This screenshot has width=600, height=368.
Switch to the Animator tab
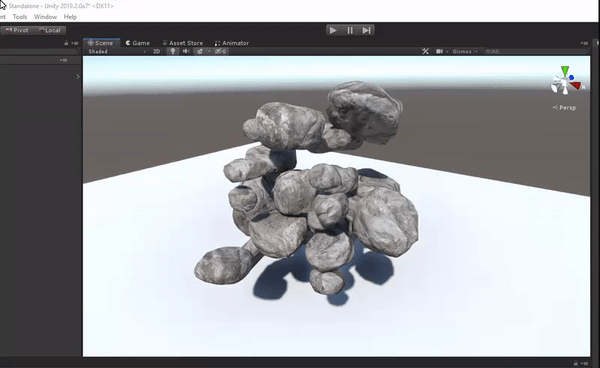point(232,43)
